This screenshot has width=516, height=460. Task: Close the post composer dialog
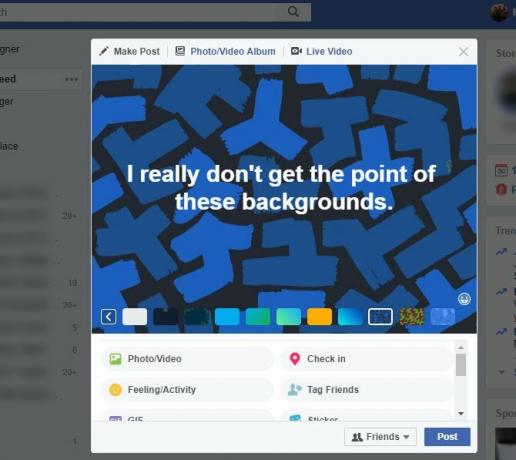pos(464,52)
